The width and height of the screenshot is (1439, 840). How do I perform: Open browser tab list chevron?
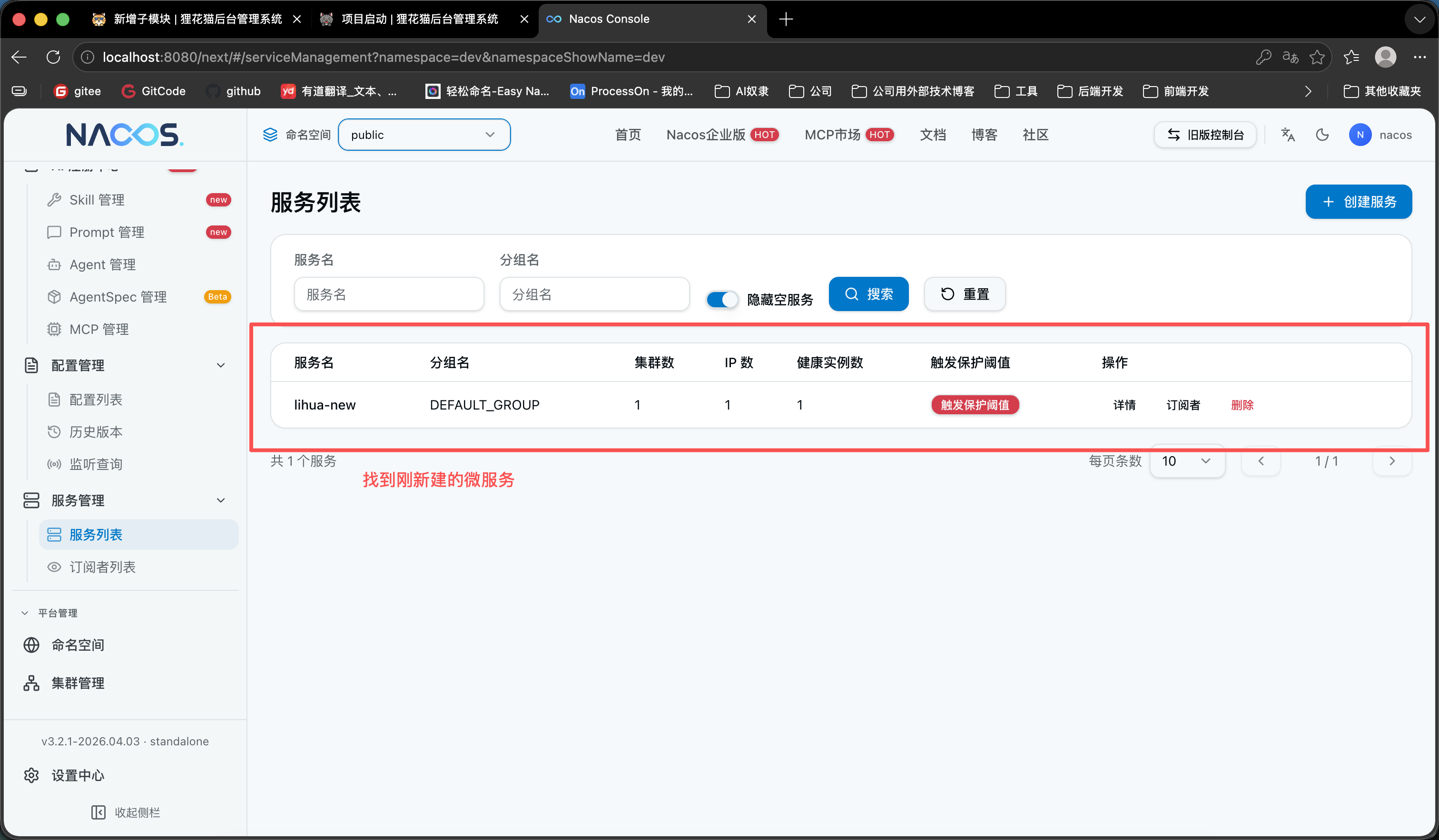click(x=1419, y=20)
